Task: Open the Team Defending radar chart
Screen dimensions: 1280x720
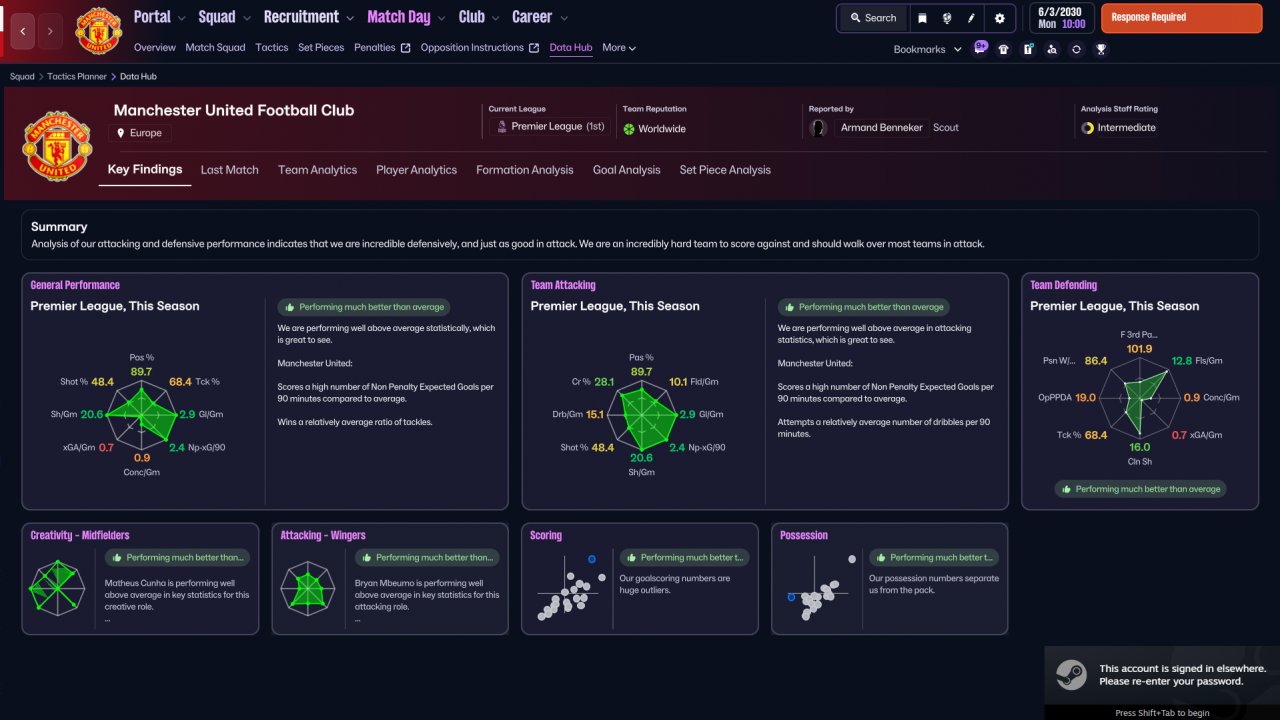Action: tap(1140, 398)
